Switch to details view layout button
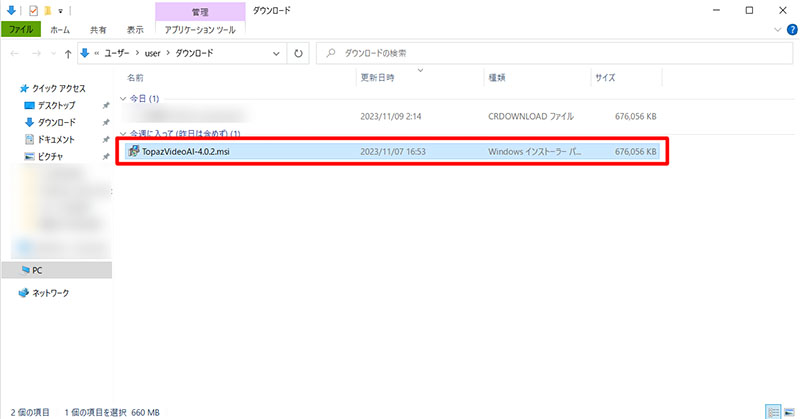The image size is (800, 419). [x=774, y=411]
